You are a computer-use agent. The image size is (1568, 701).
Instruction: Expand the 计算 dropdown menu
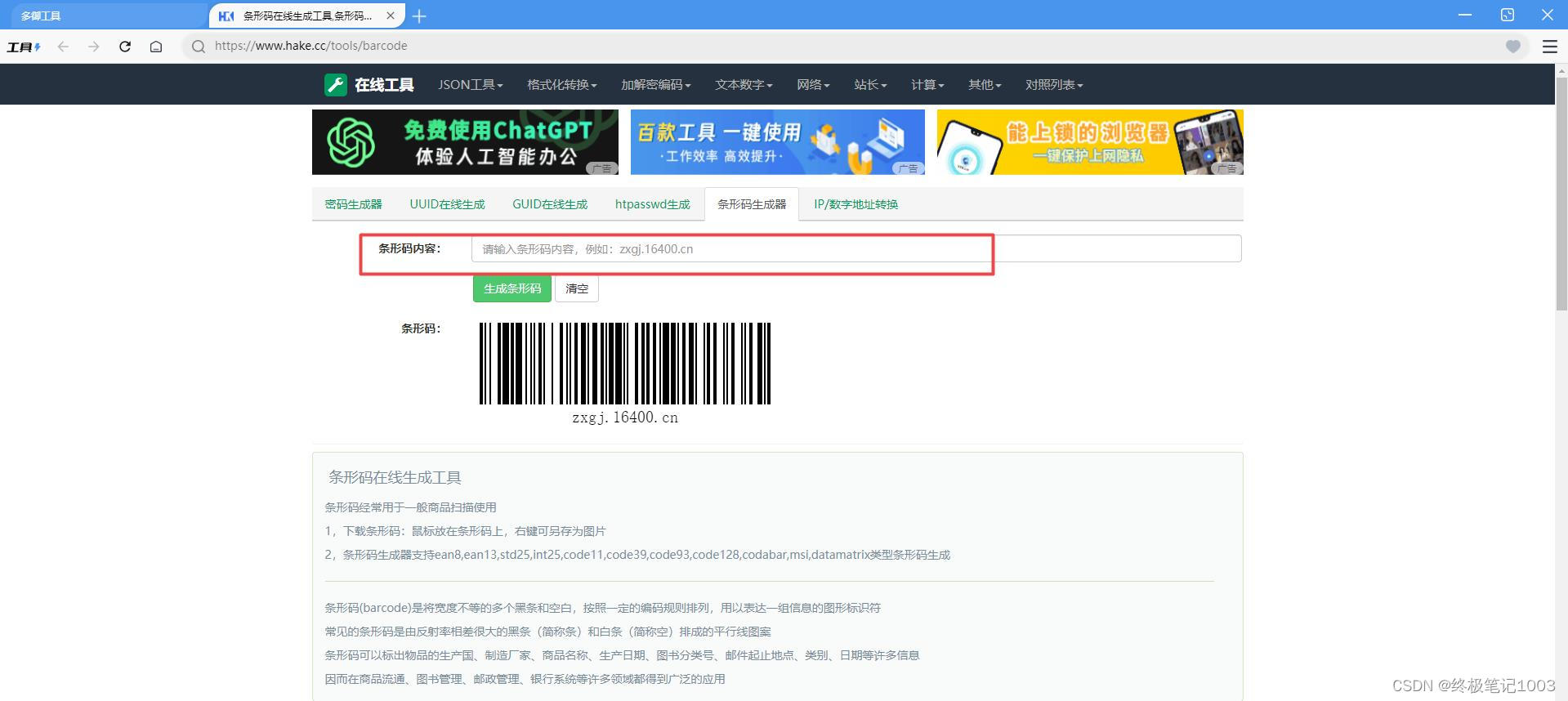[927, 85]
